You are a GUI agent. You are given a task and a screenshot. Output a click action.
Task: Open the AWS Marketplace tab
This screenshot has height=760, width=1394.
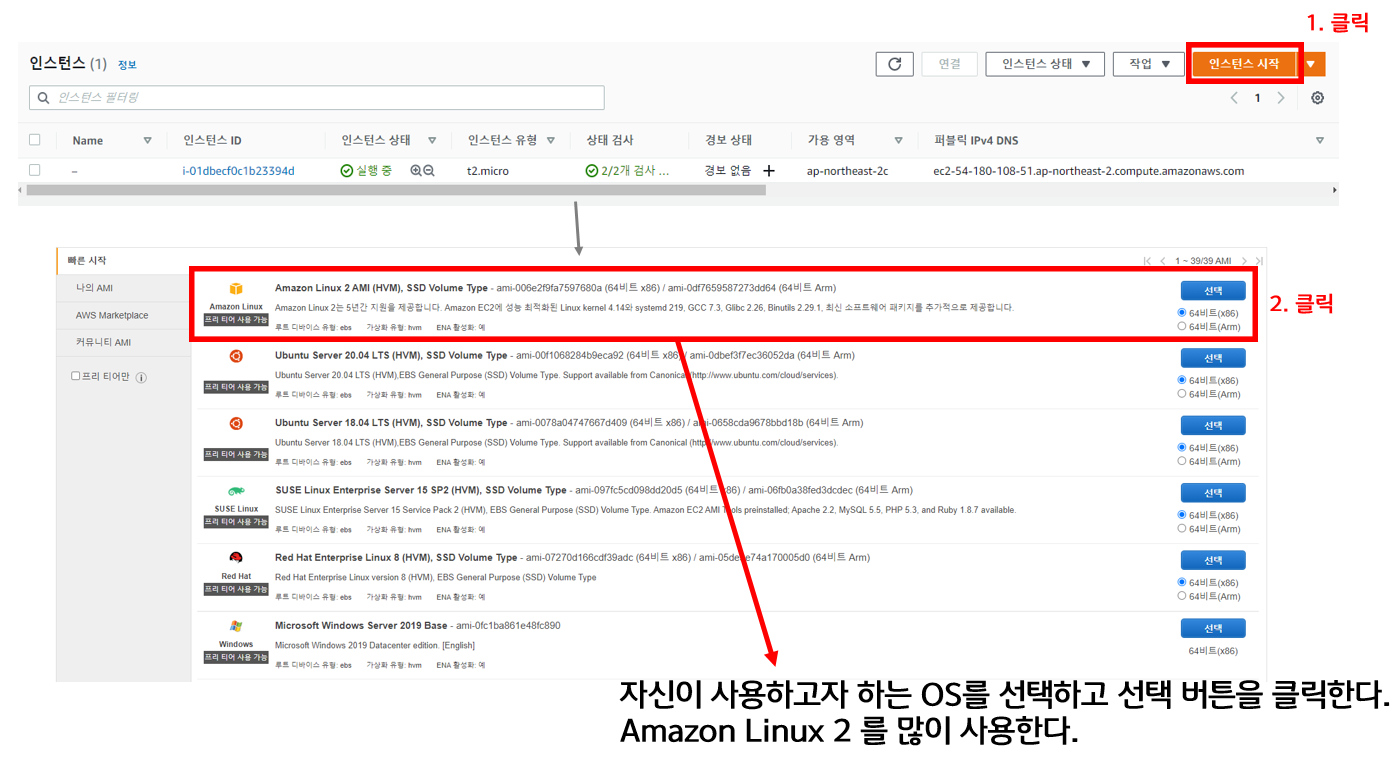coord(123,315)
